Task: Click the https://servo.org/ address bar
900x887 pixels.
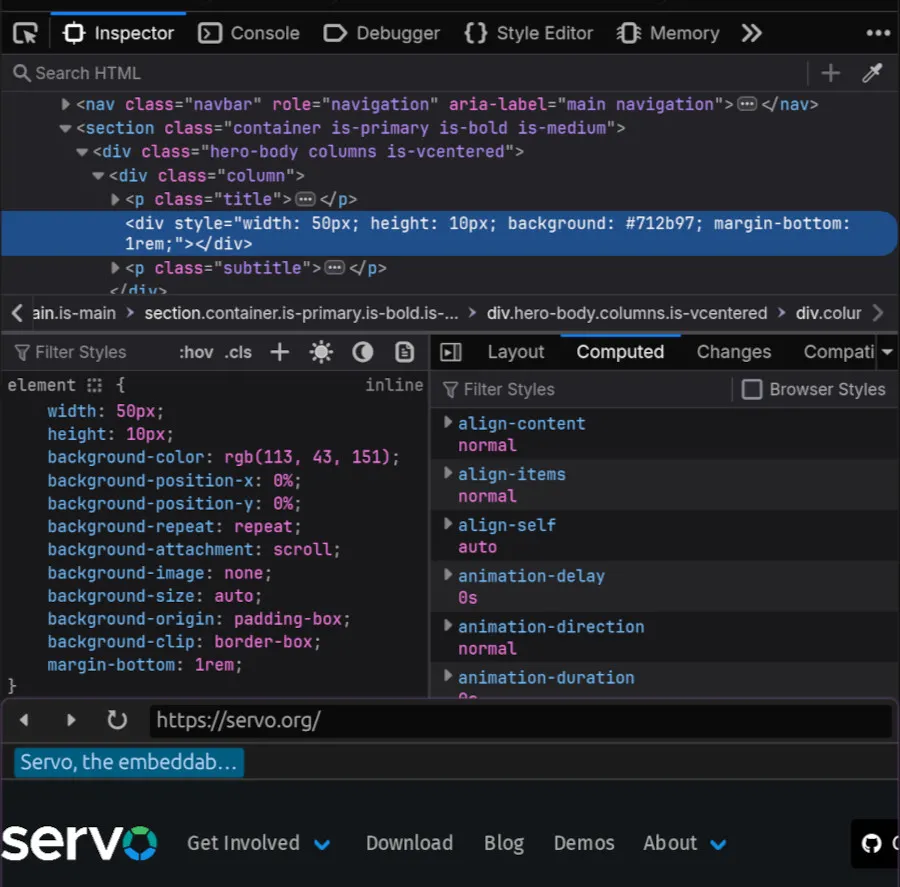Action: click(x=521, y=721)
